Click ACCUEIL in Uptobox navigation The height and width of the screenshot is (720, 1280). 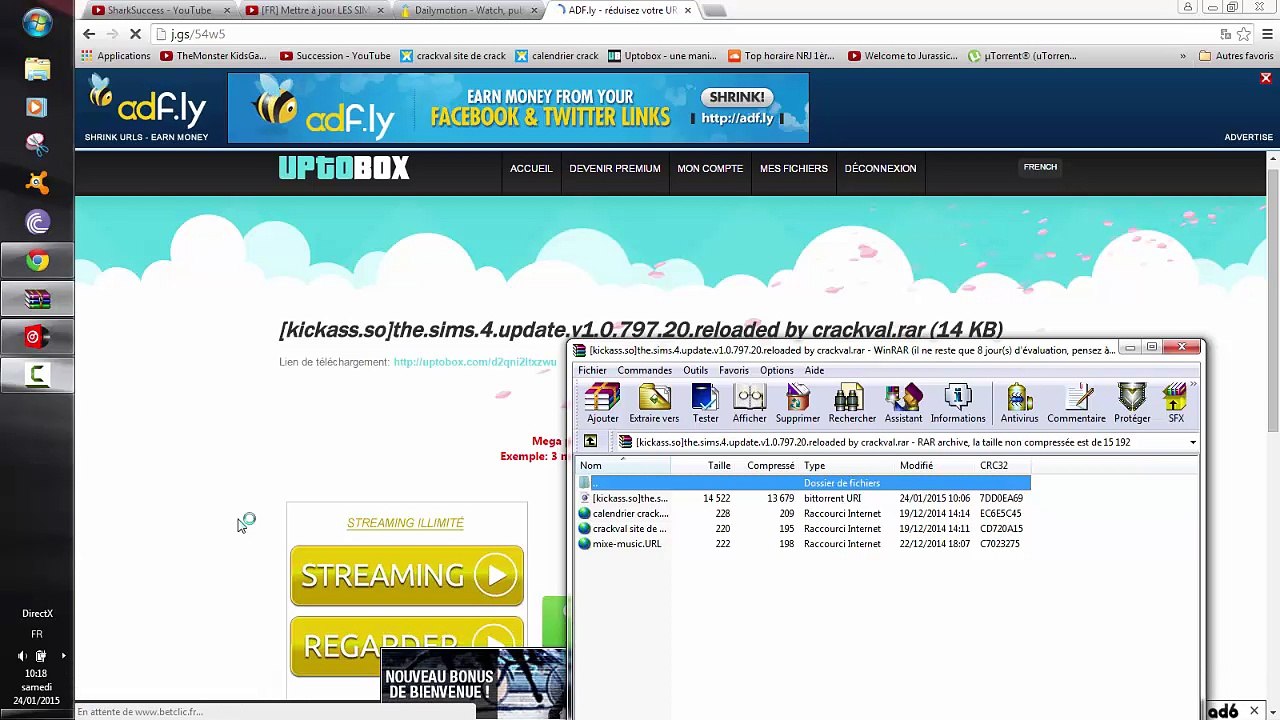point(531,168)
